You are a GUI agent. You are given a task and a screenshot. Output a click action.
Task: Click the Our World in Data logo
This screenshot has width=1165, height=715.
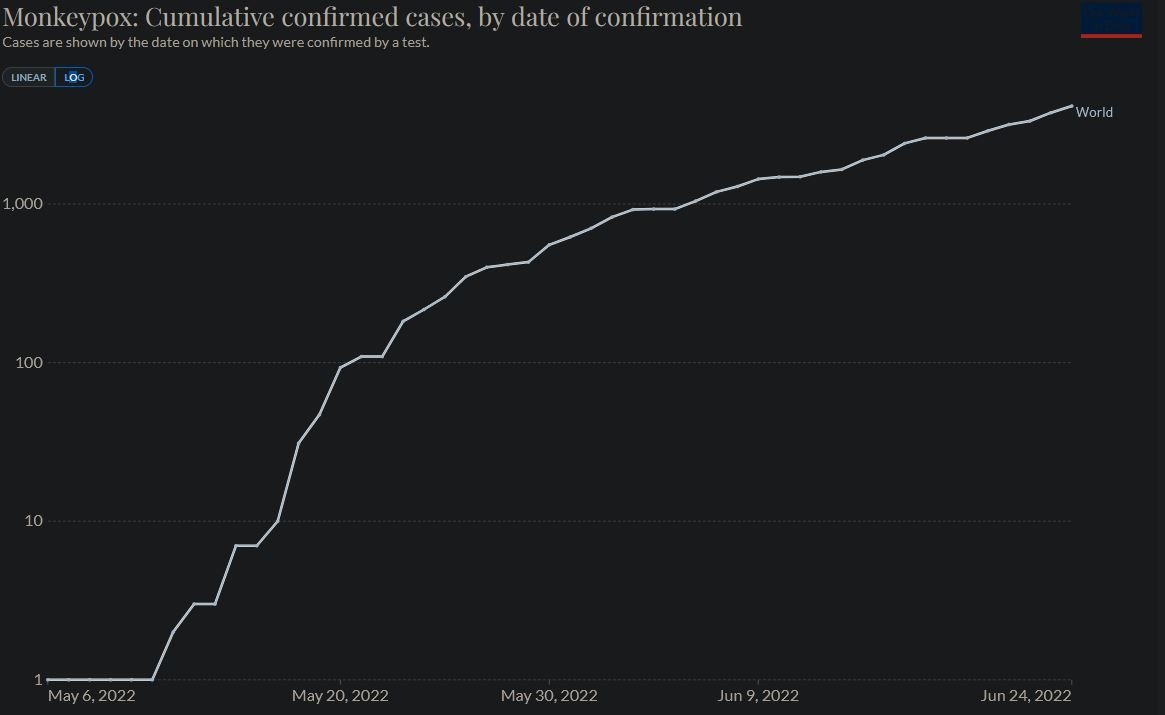click(1111, 21)
